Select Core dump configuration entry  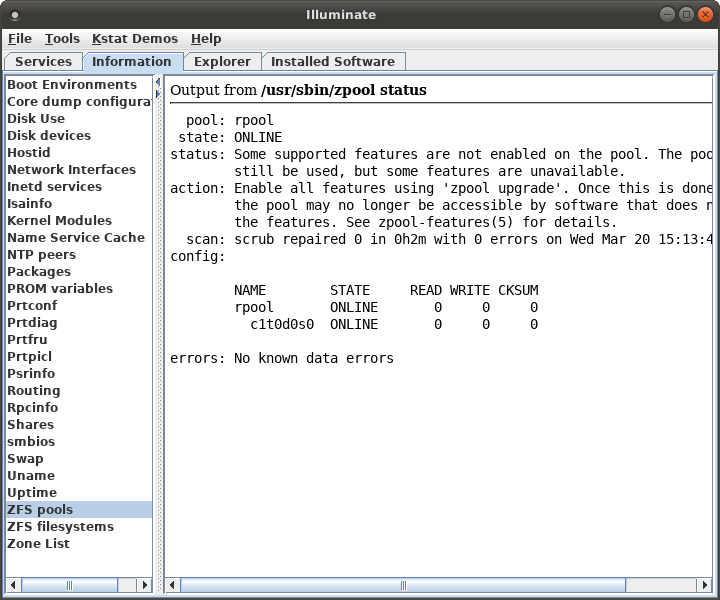tap(79, 101)
